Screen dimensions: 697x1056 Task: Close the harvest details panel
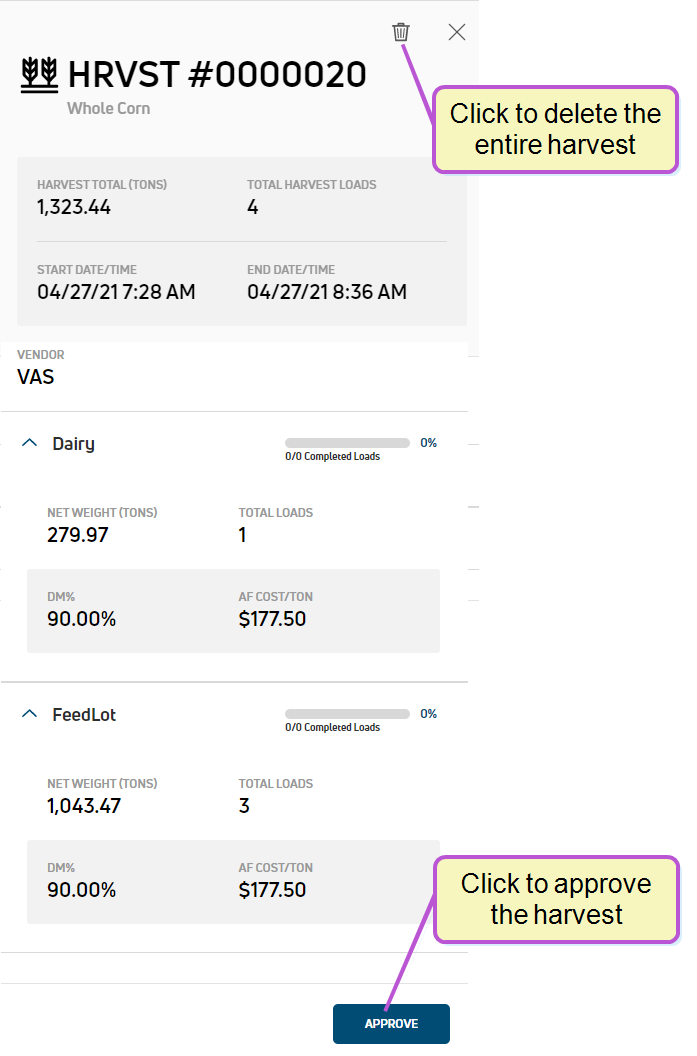457,32
